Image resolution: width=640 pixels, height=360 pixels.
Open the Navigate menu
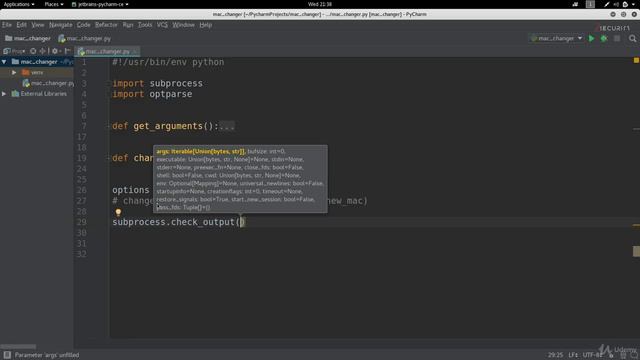point(61,25)
